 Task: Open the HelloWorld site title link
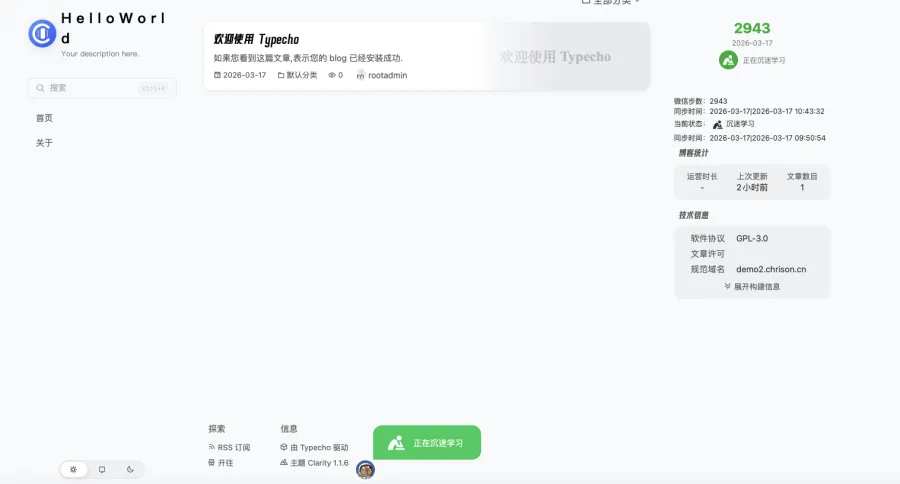click(114, 28)
